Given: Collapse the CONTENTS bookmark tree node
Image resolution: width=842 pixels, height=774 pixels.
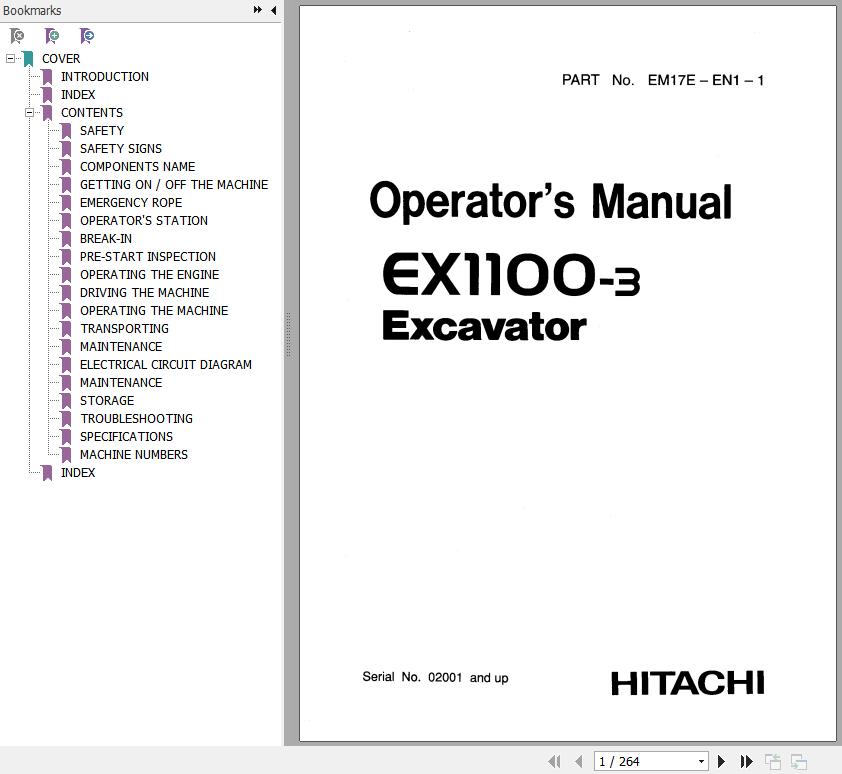Looking at the screenshot, I should click(x=30, y=113).
